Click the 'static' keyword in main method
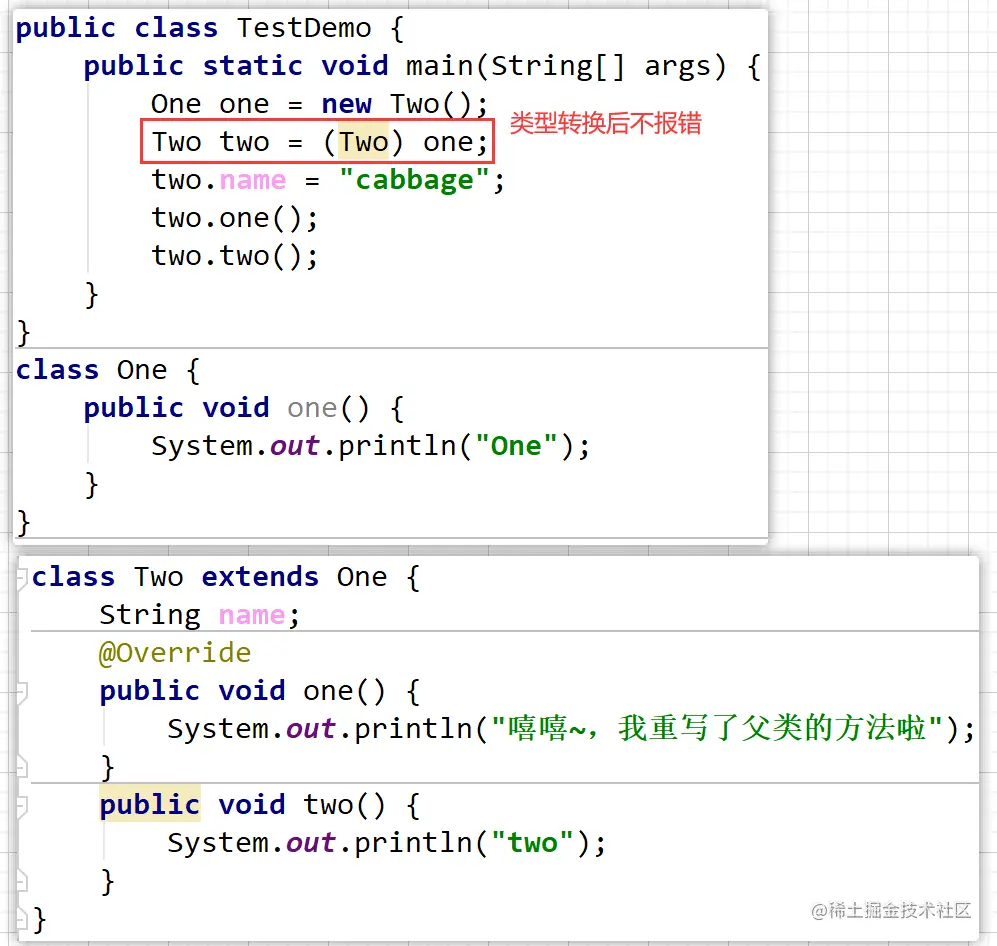This screenshot has width=997, height=946. click(252, 66)
